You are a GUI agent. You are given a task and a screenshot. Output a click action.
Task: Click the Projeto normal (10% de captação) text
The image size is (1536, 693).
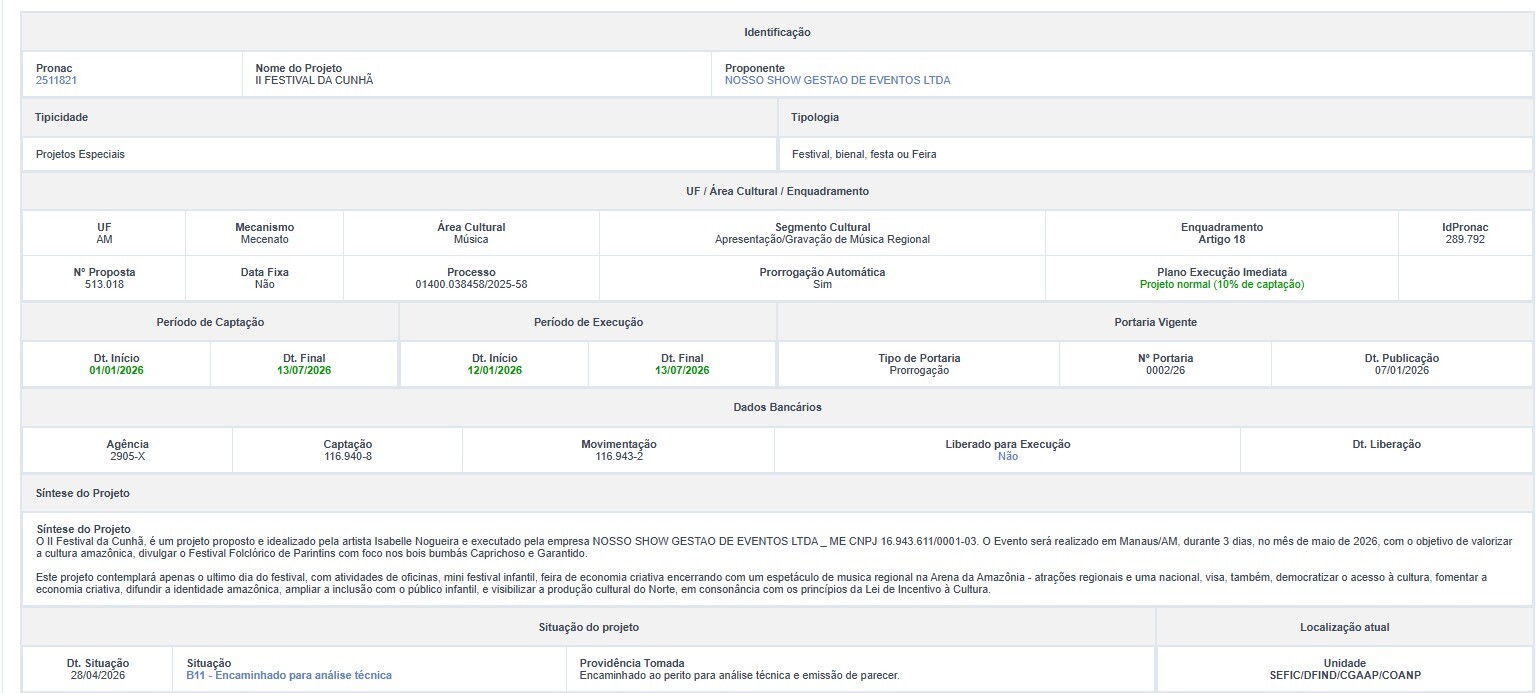coord(1221,284)
